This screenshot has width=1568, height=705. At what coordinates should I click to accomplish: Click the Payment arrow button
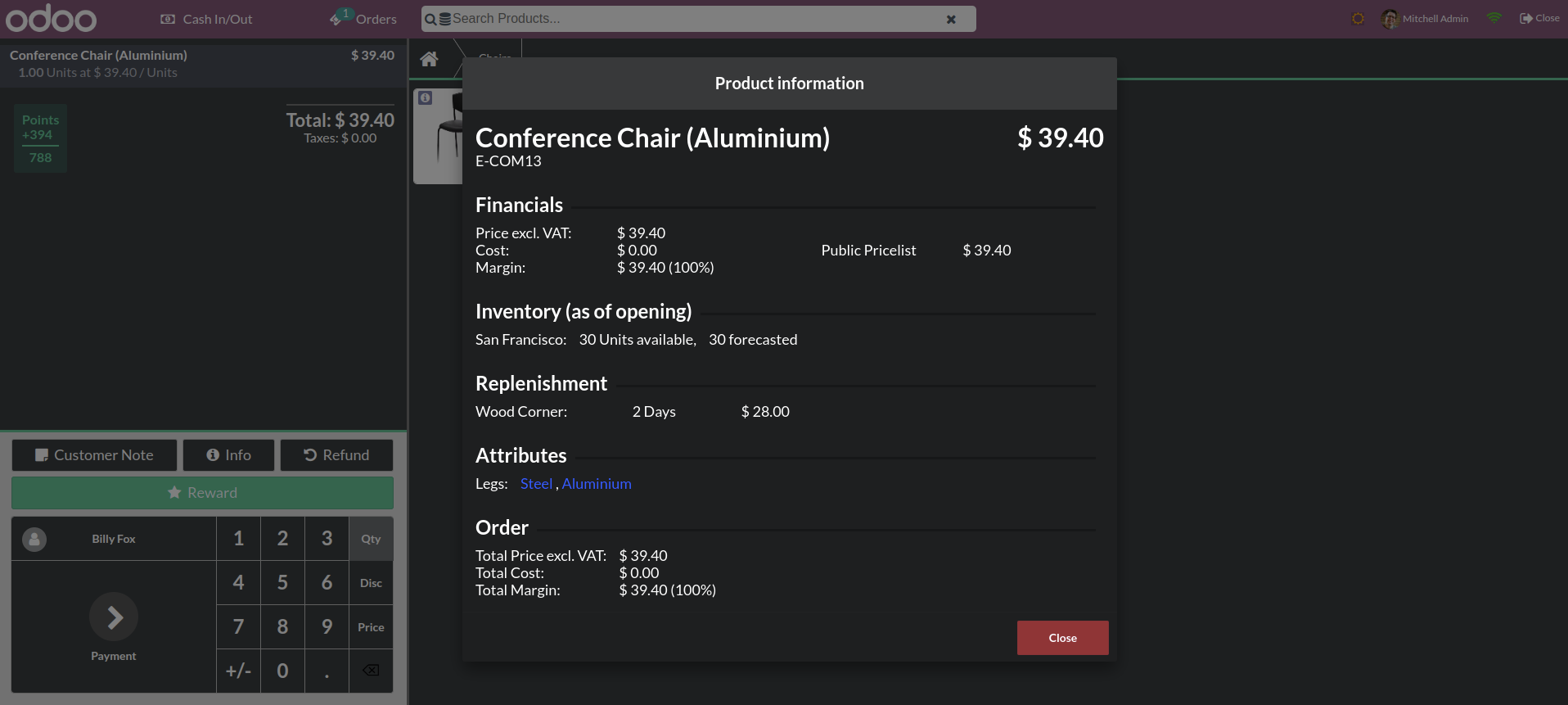(x=114, y=617)
